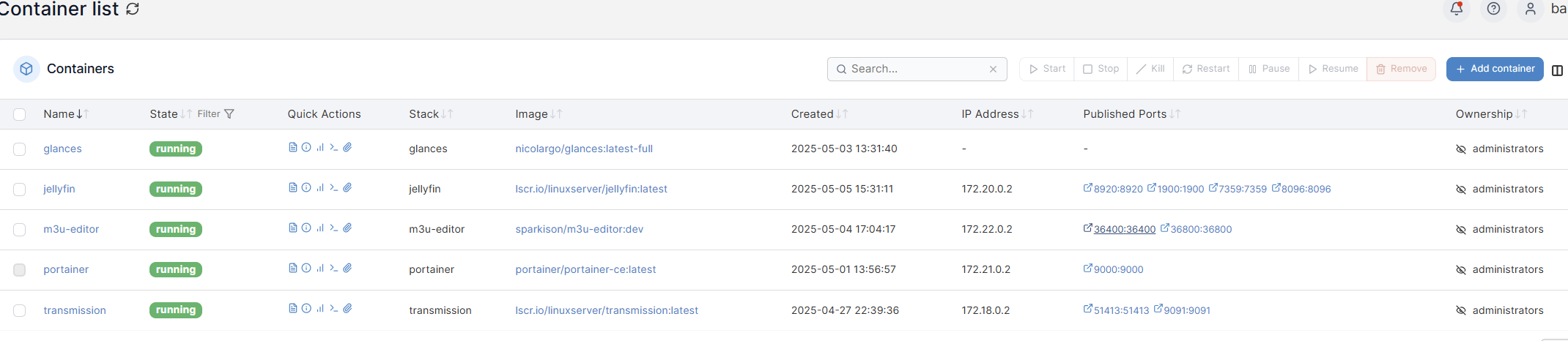The height and width of the screenshot is (341, 1568).
Task: Toggle the select-all containers checkbox
Action: pyautogui.click(x=20, y=114)
